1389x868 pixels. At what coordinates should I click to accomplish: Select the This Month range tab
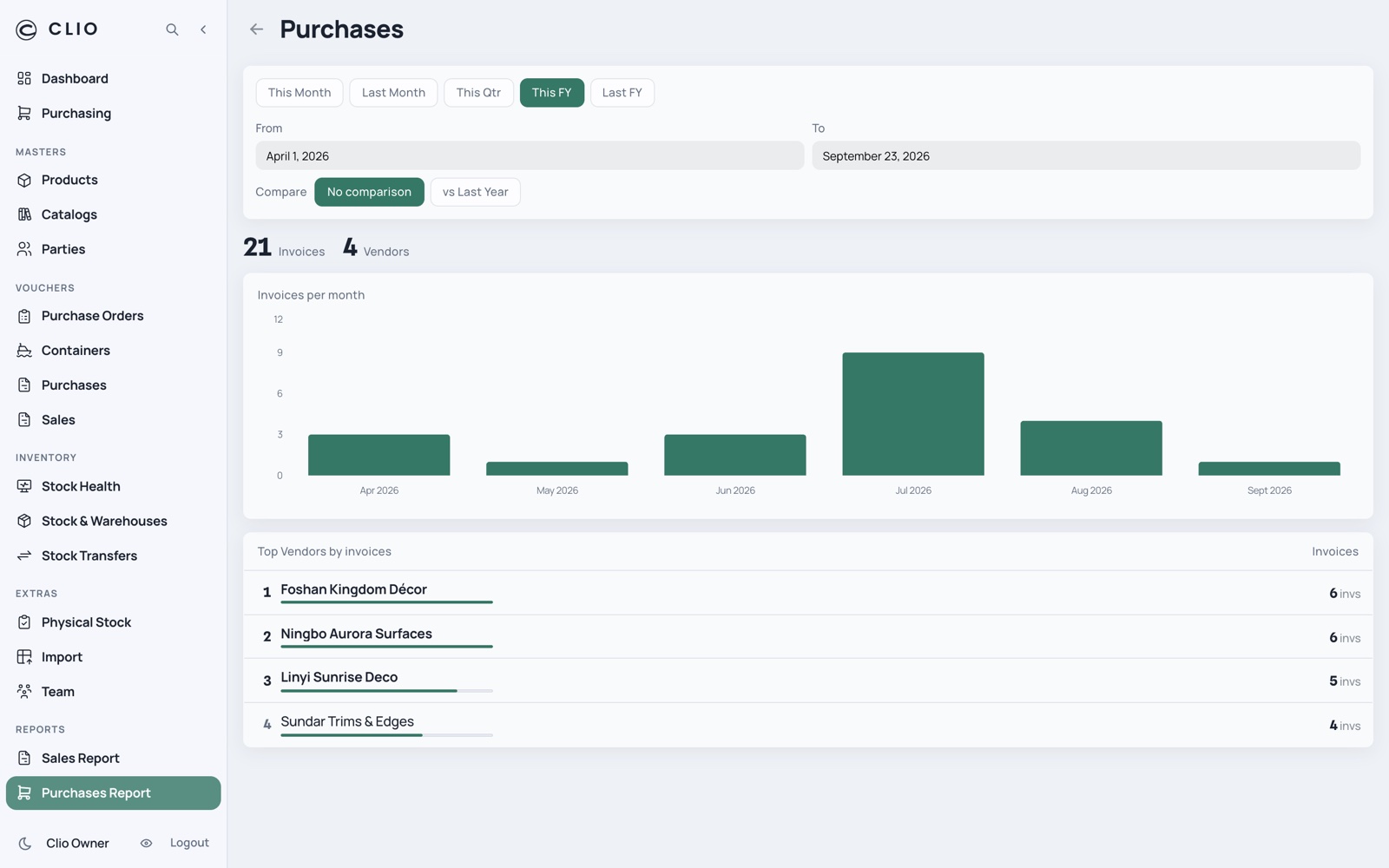point(300,93)
